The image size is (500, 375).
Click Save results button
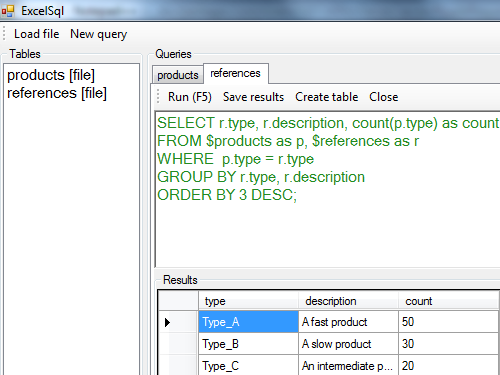click(253, 97)
